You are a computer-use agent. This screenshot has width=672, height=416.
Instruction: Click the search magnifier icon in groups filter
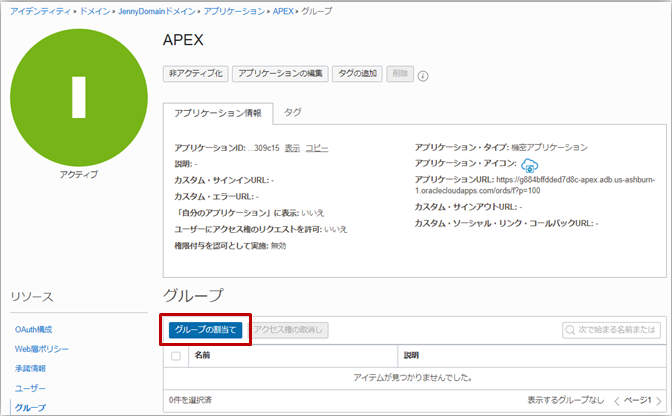click(x=571, y=329)
